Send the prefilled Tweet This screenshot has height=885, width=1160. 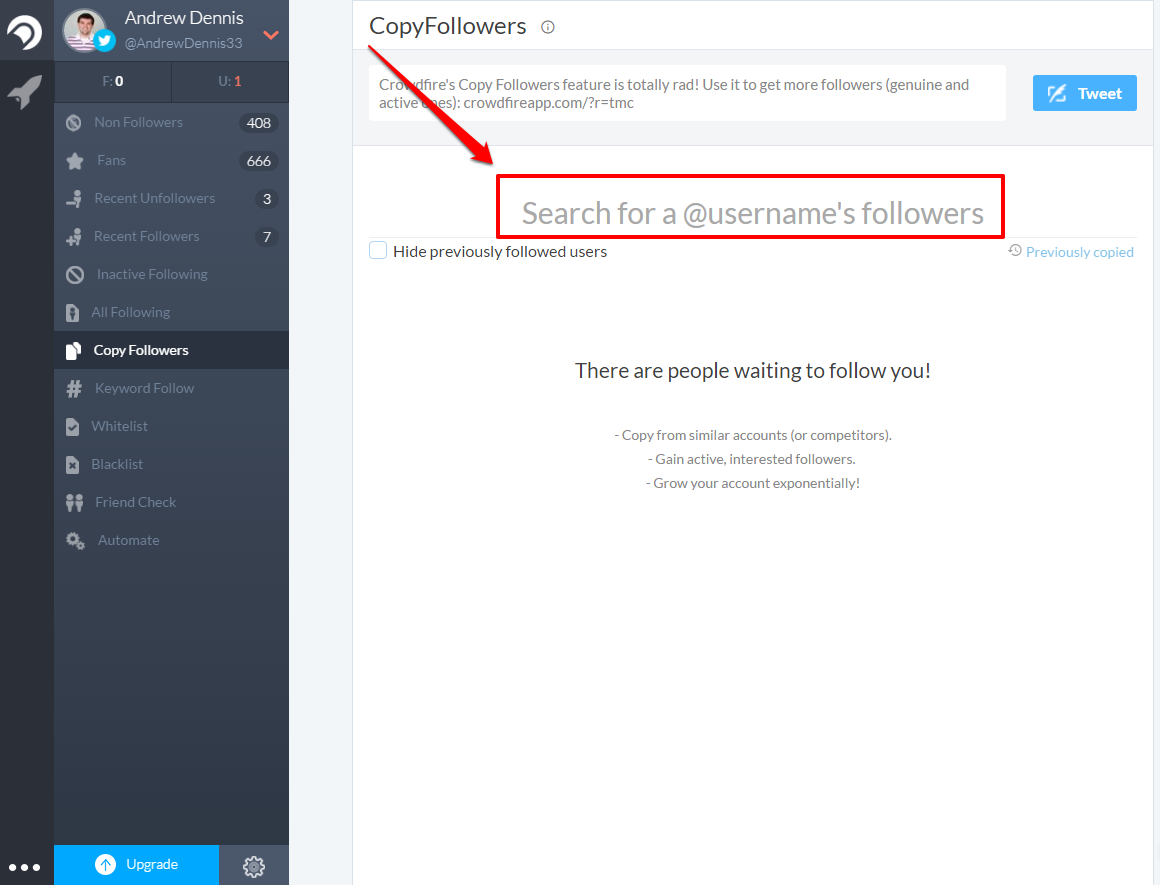[x=1084, y=92]
